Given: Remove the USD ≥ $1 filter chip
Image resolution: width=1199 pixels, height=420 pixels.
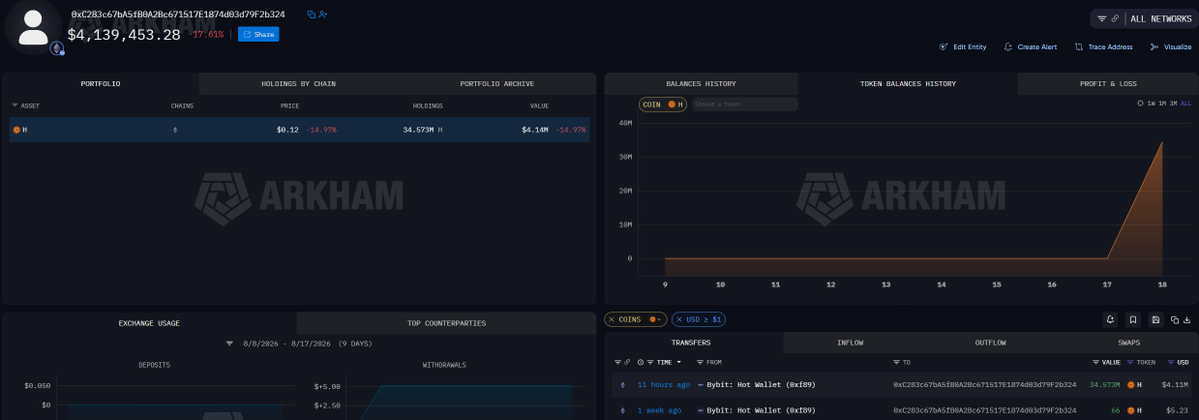Looking at the screenshot, I should (679, 319).
